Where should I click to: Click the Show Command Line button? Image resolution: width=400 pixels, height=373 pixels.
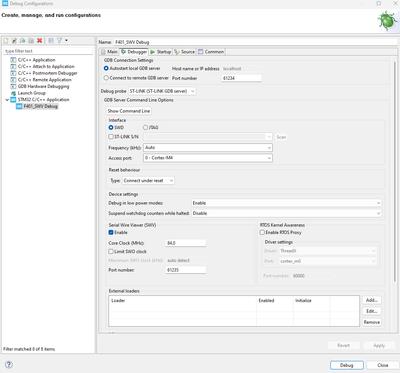tap(129, 111)
